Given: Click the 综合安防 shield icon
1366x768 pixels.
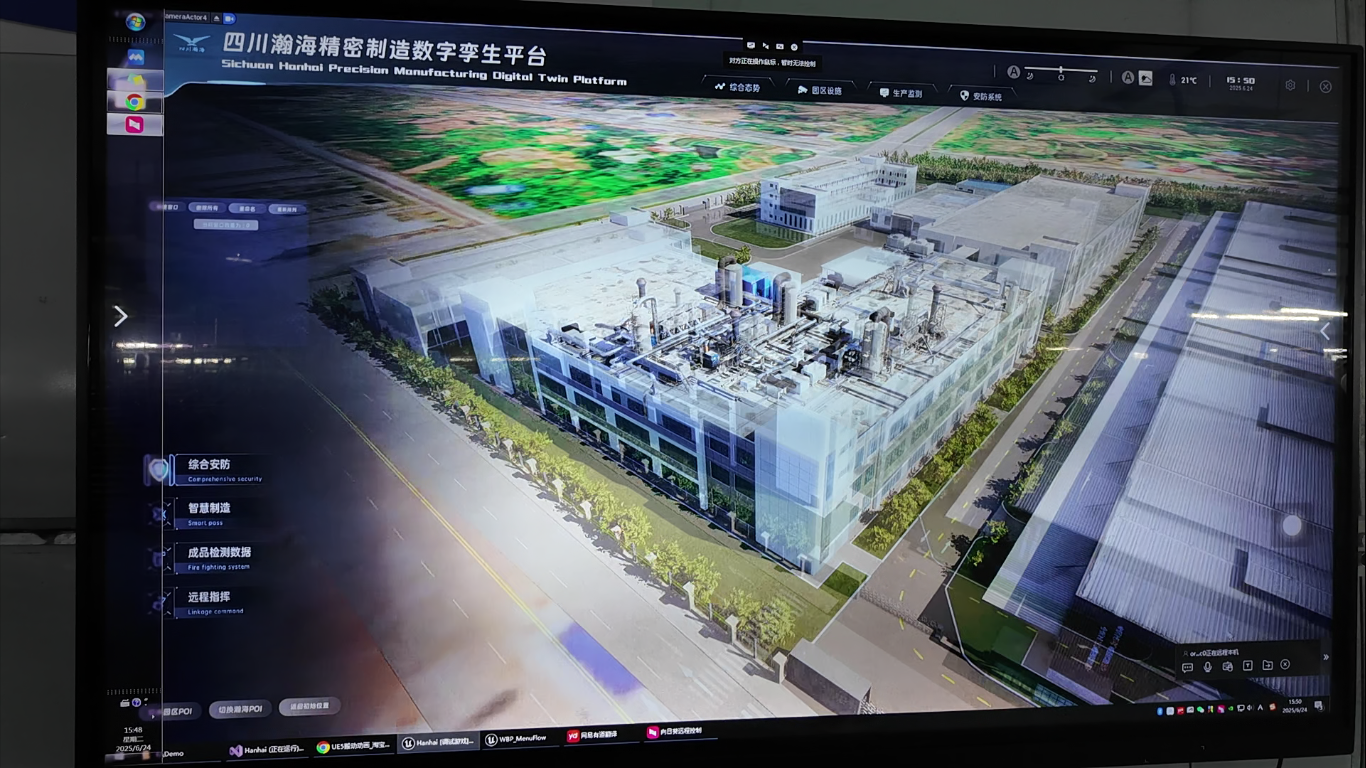Looking at the screenshot, I should (x=158, y=470).
